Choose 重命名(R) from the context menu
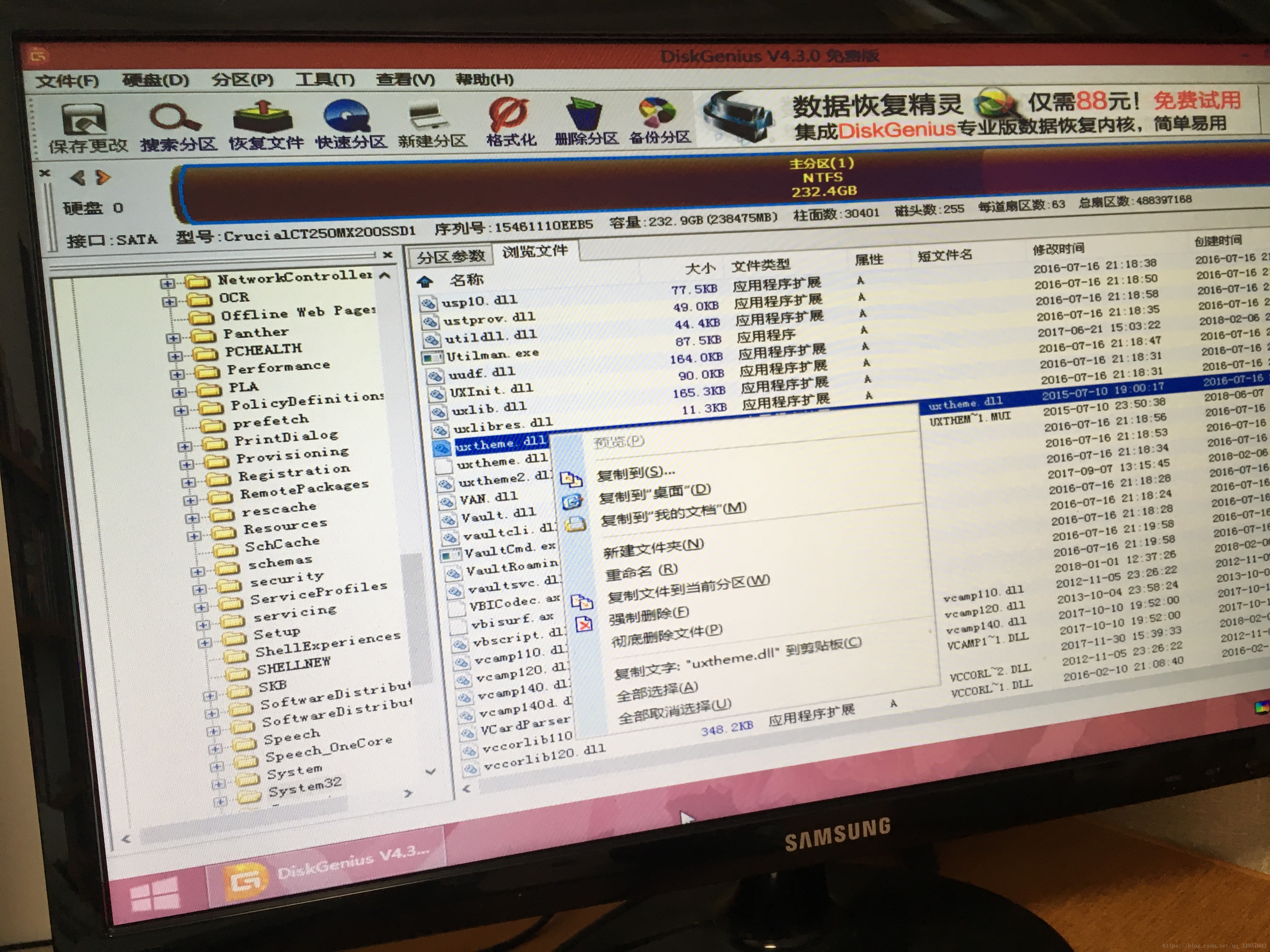This screenshot has height=952, width=1270. click(x=641, y=571)
